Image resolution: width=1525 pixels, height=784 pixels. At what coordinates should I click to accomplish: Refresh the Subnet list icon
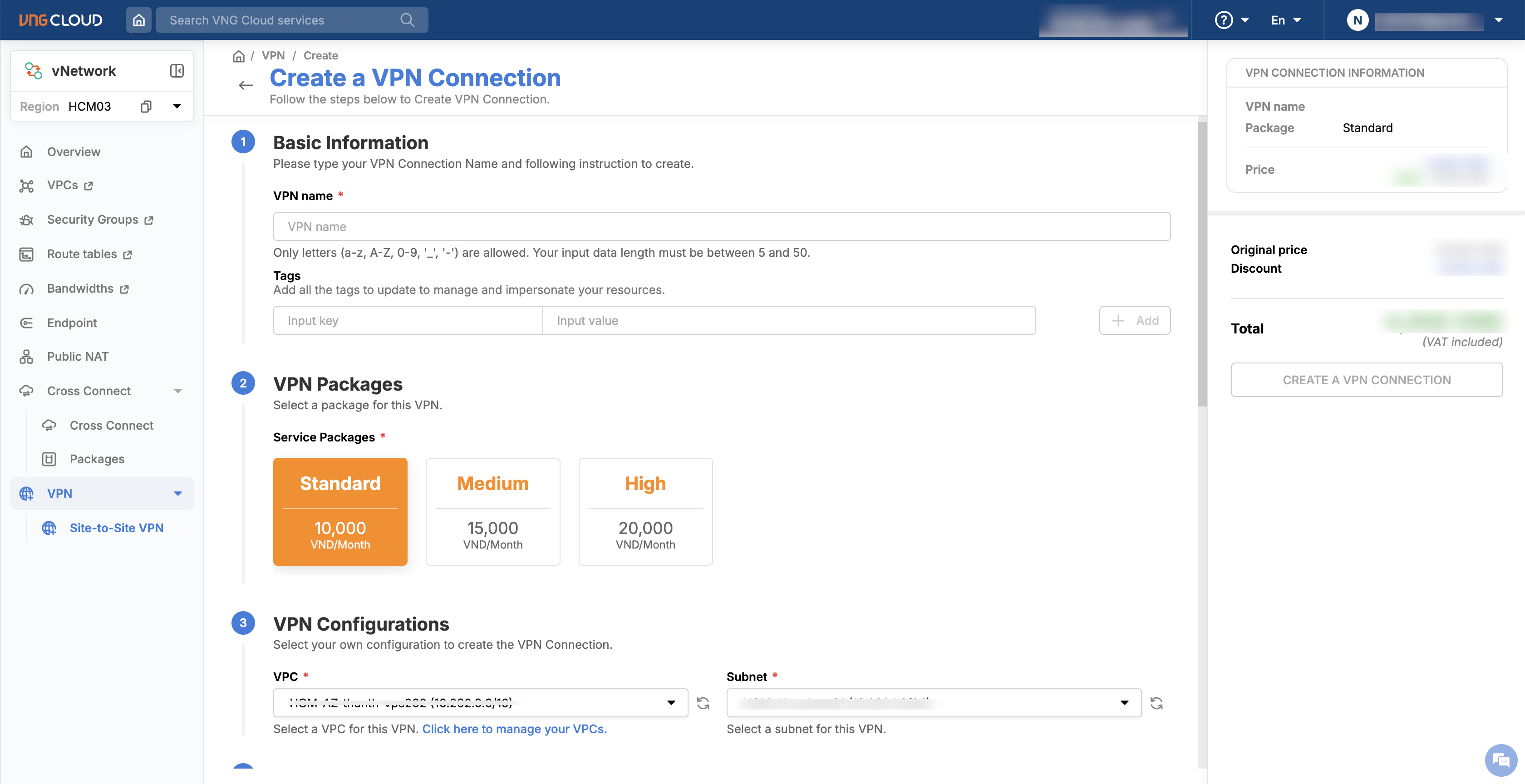pyautogui.click(x=1156, y=703)
